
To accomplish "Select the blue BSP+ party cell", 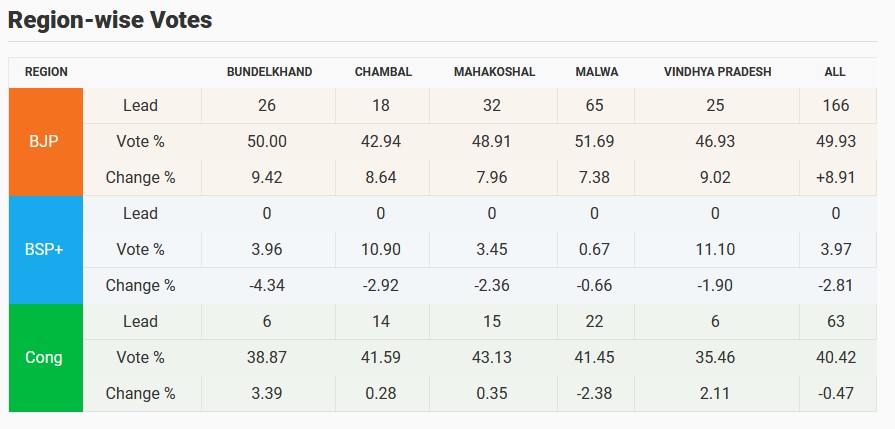I will (x=45, y=249).
